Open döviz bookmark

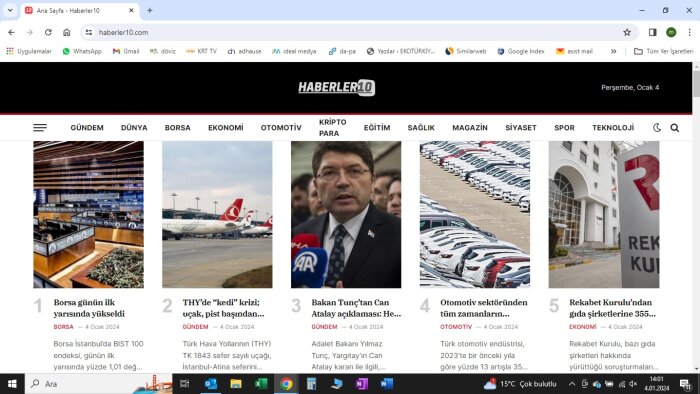point(162,51)
